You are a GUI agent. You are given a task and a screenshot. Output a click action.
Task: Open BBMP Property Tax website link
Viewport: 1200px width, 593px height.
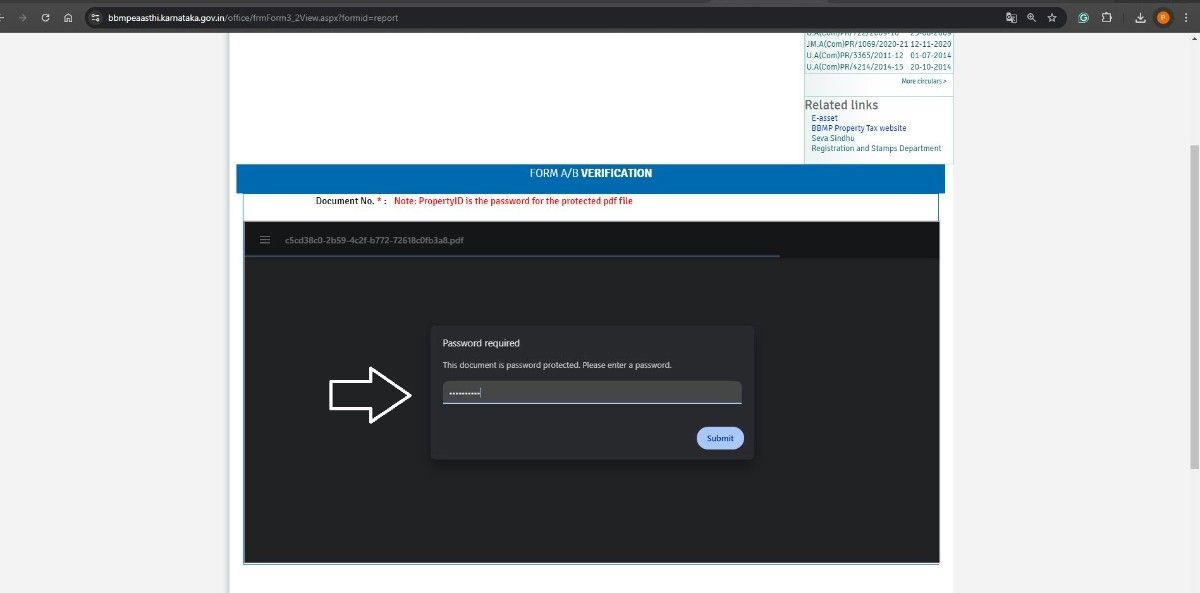[x=858, y=128]
